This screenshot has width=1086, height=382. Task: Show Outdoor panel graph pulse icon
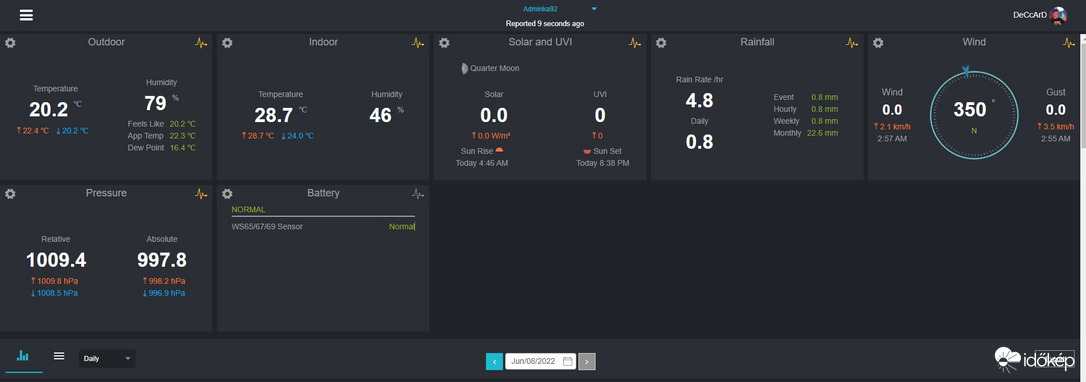pyautogui.click(x=201, y=43)
